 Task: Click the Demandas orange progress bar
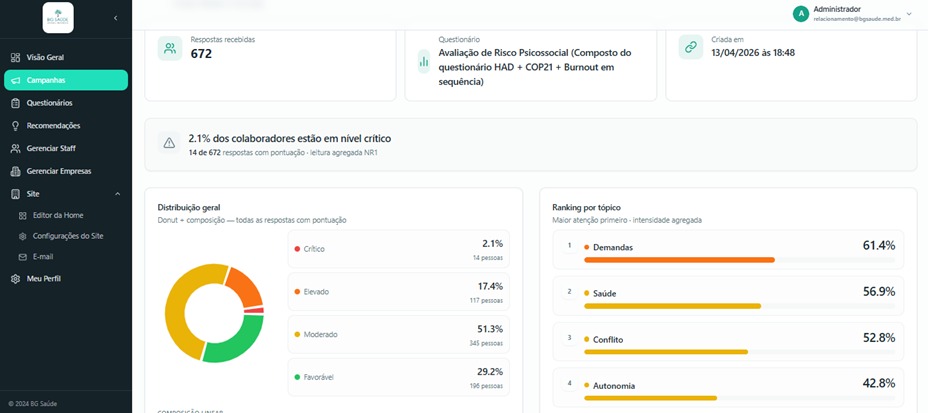[679, 260]
